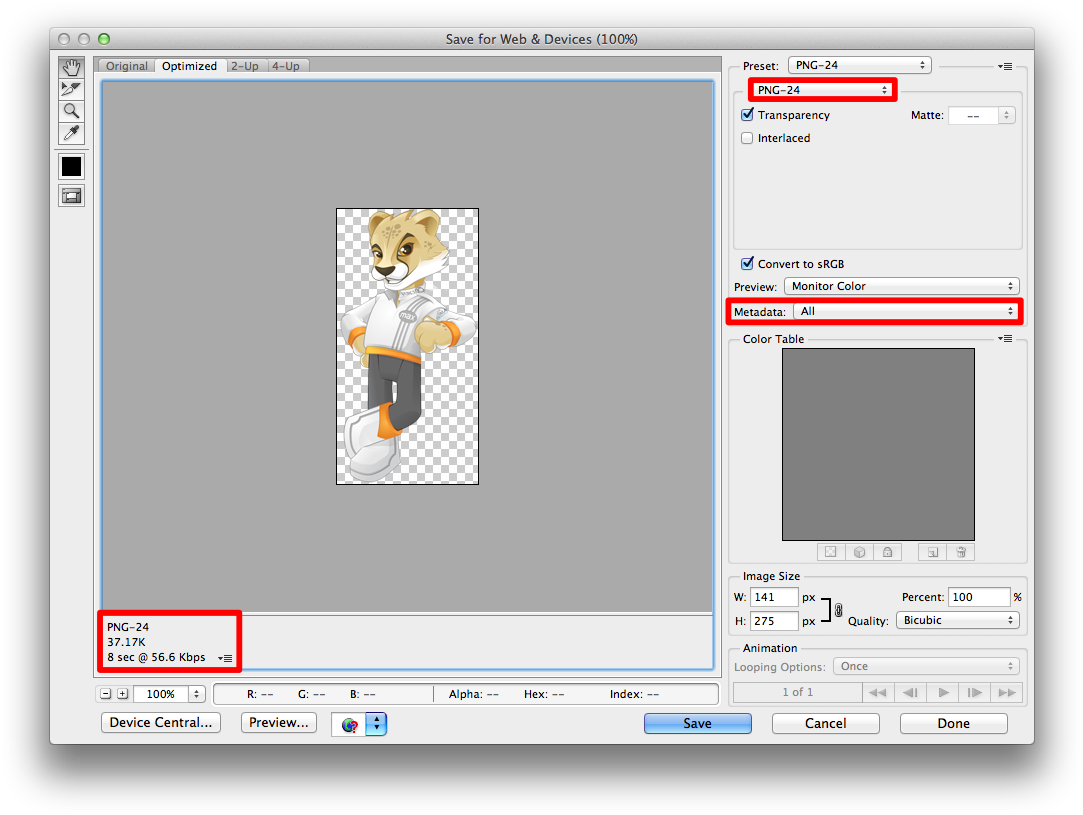Click the Save button
1083x815 pixels.
697,723
